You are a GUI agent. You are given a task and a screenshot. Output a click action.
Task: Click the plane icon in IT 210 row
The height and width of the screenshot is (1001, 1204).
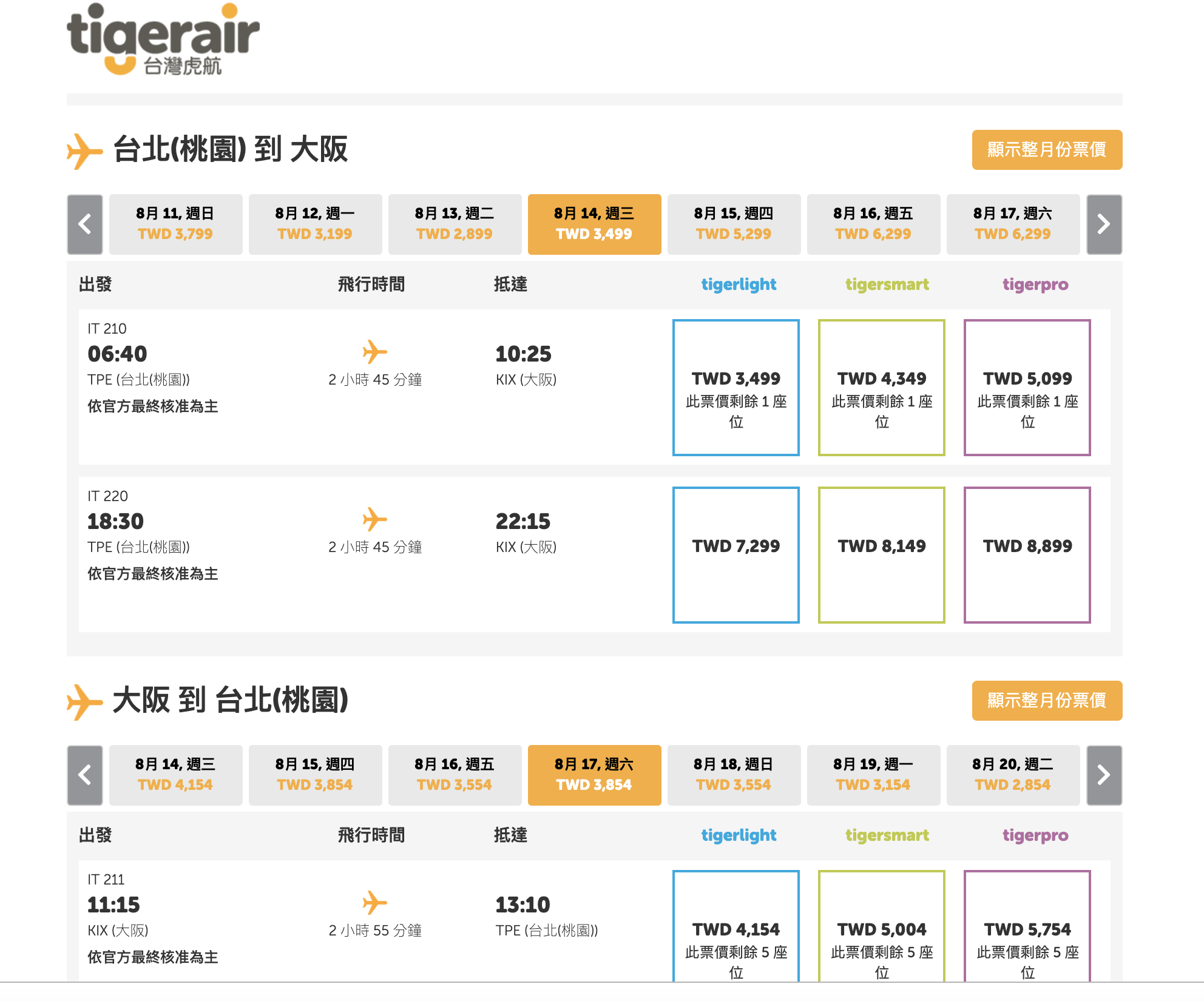tap(374, 352)
